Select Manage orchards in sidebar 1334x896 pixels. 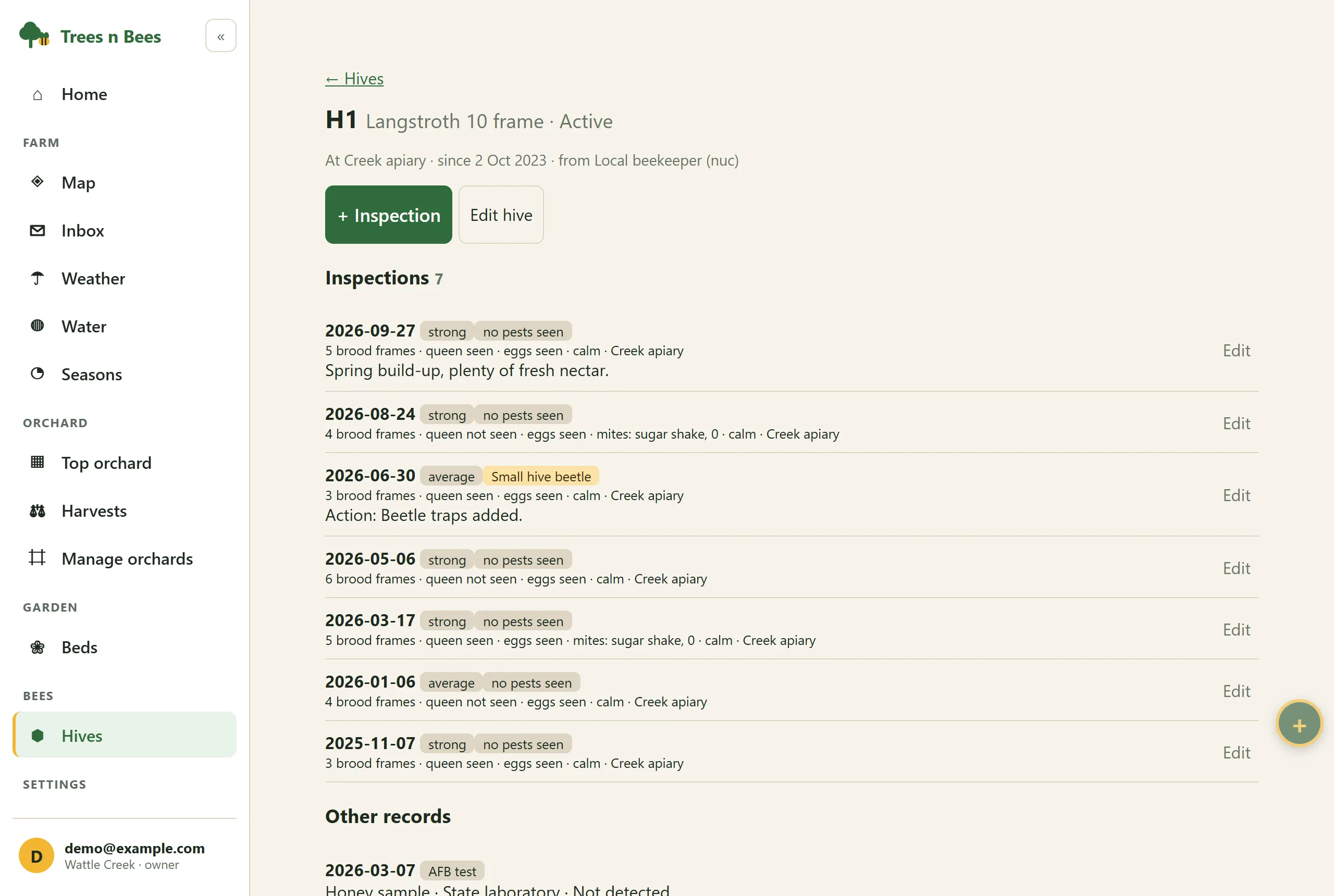(125, 558)
